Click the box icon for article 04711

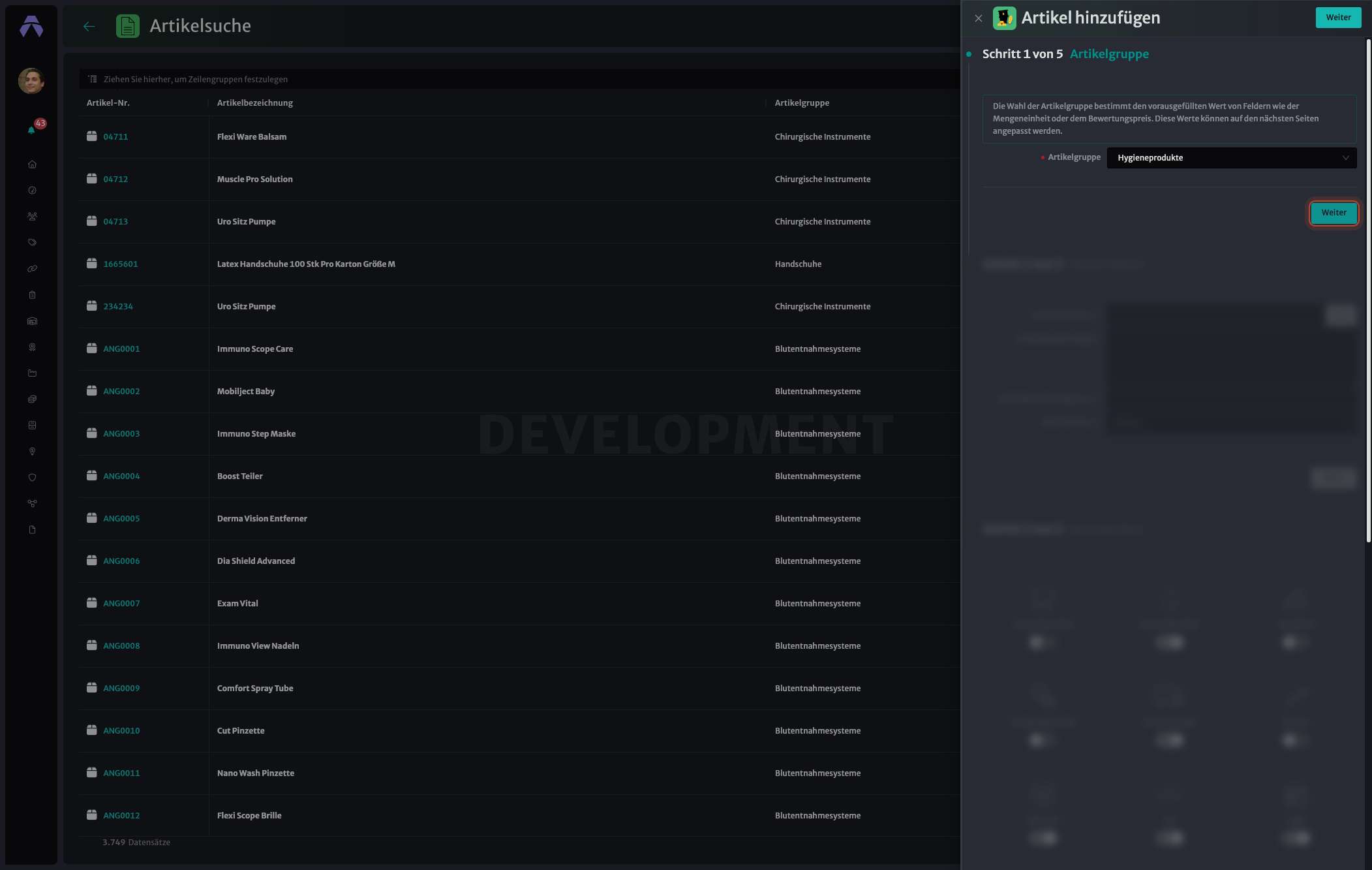(x=92, y=136)
